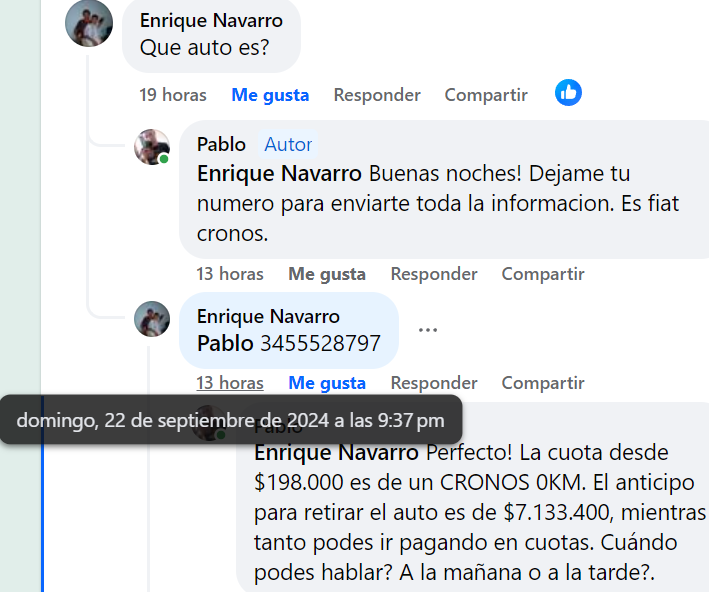
Task: Click the bold Enrique Navarro mention in the cuota reply
Action: (336, 453)
